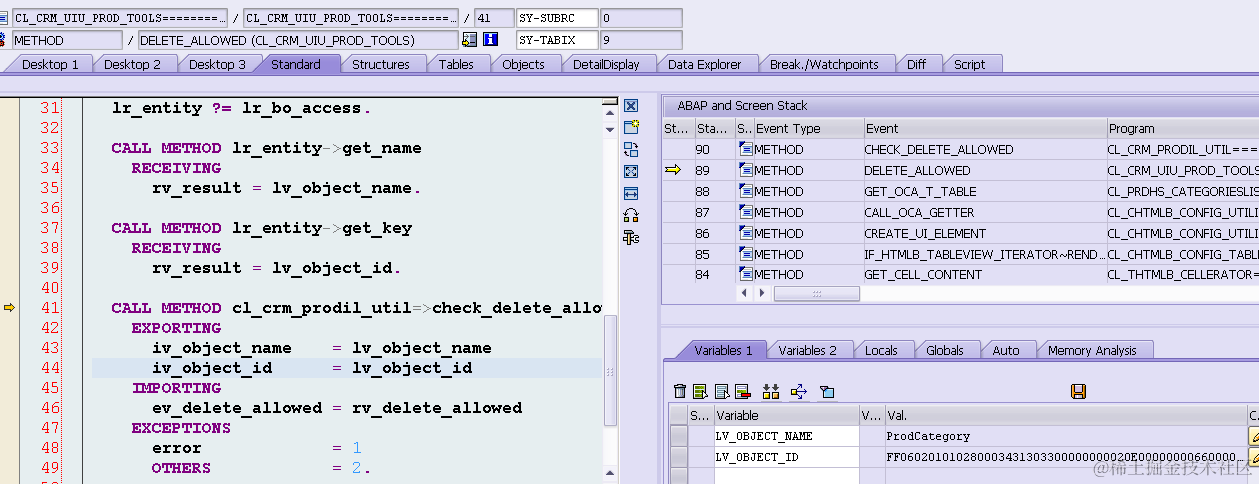Click the Program column header in the stack table
This screenshot has height=484, width=1259.
click(x=1182, y=128)
